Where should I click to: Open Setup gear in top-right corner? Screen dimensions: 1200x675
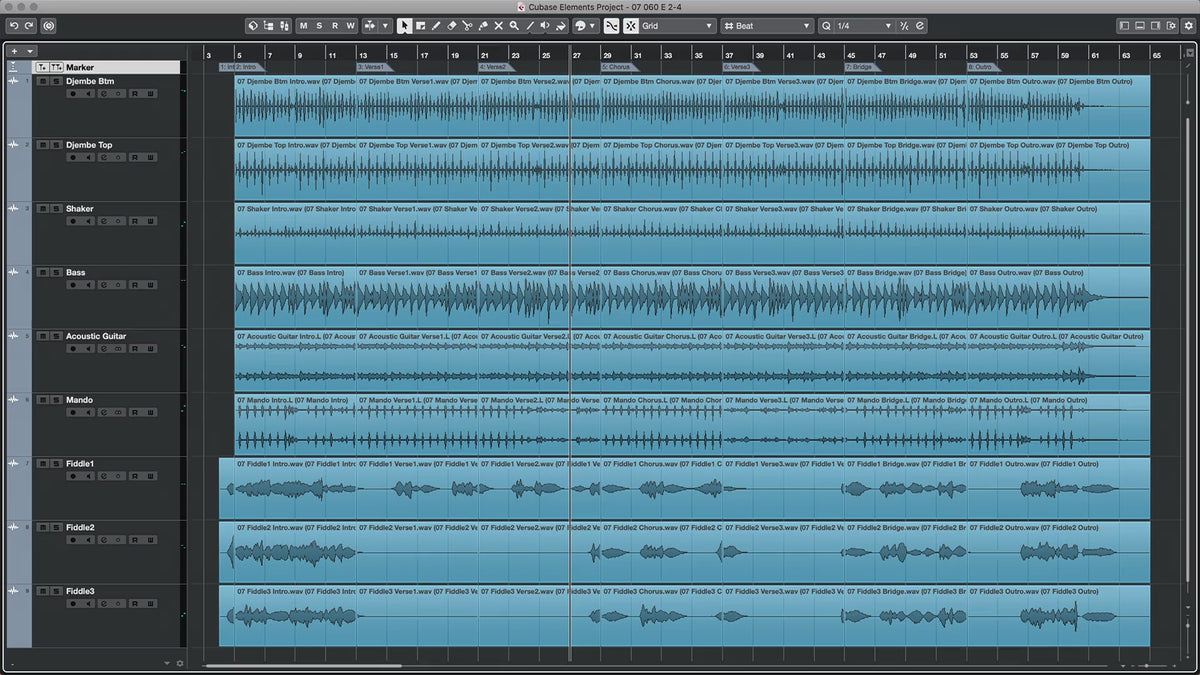(x=1188, y=26)
